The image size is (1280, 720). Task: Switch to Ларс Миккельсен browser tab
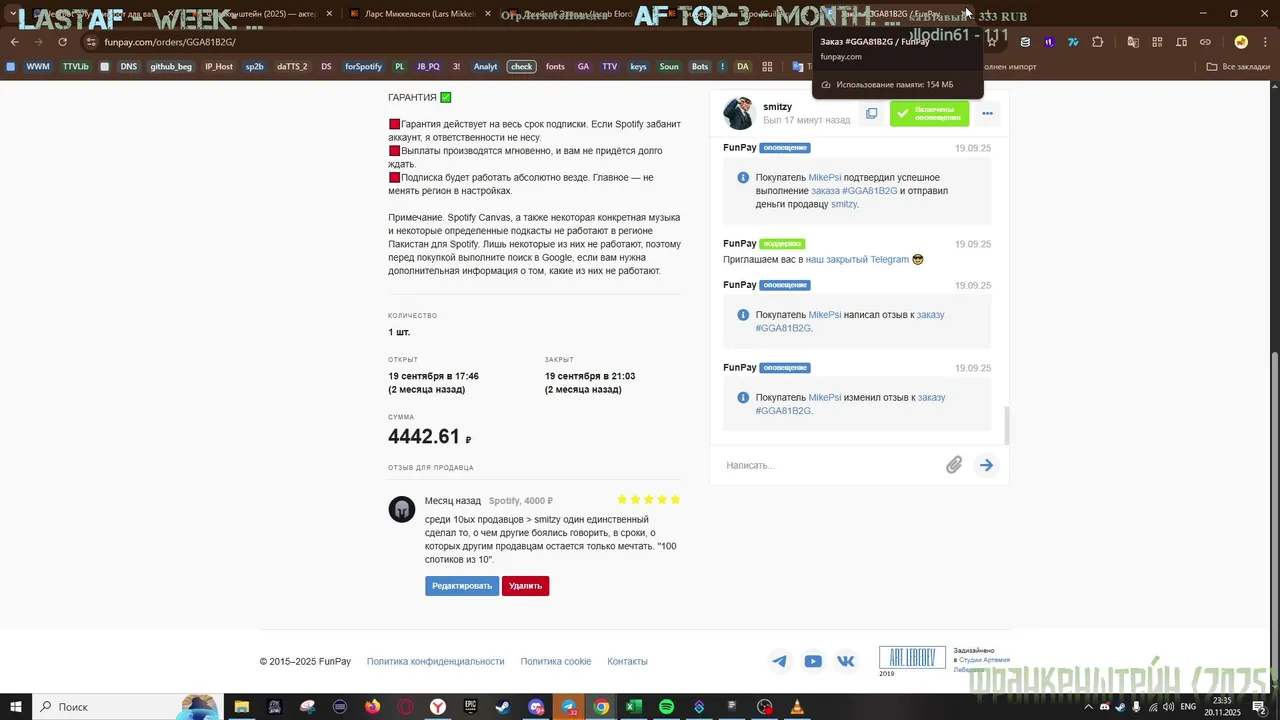tap(412, 14)
